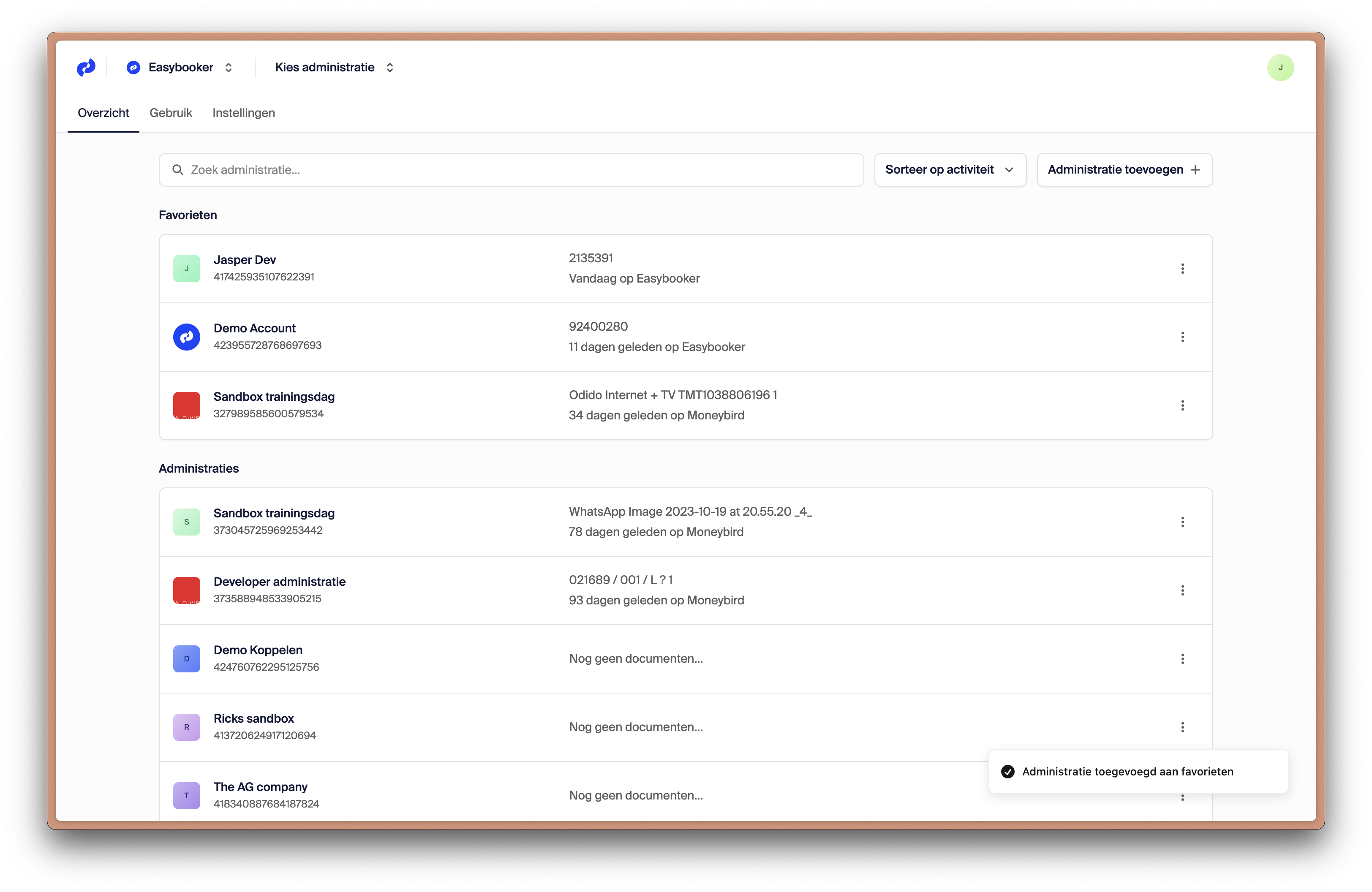Open options for Sandbox trainingsdag under Administraties

coord(1182,522)
